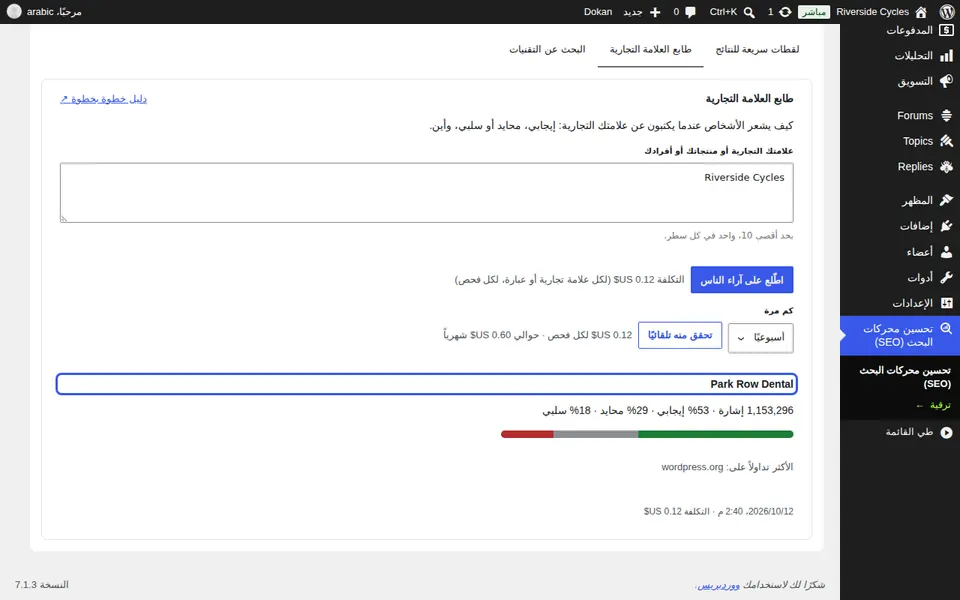This screenshot has height=600, width=960.
Task: Click the gray neutral sentiment bar segment
Action: (596, 434)
